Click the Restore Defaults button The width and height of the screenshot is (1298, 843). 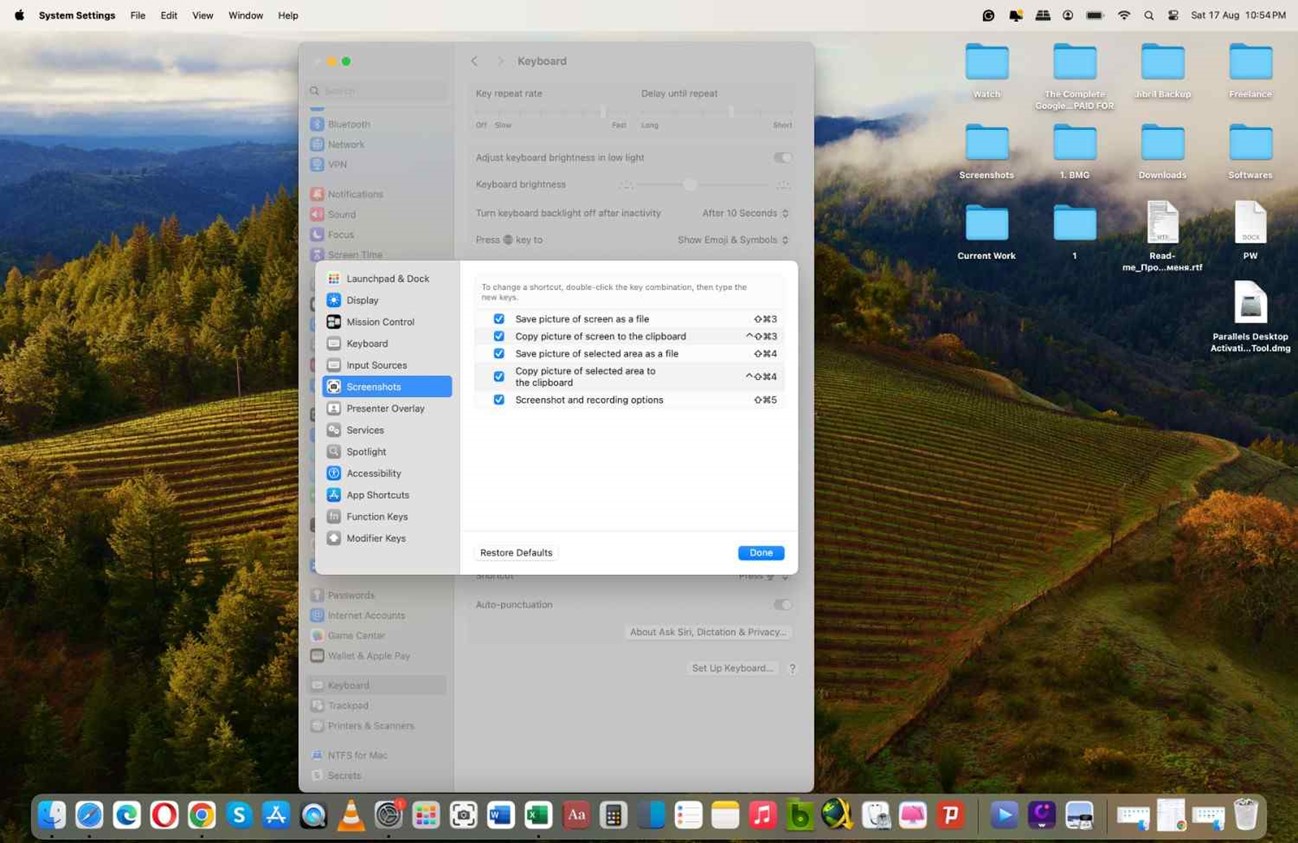516,553
